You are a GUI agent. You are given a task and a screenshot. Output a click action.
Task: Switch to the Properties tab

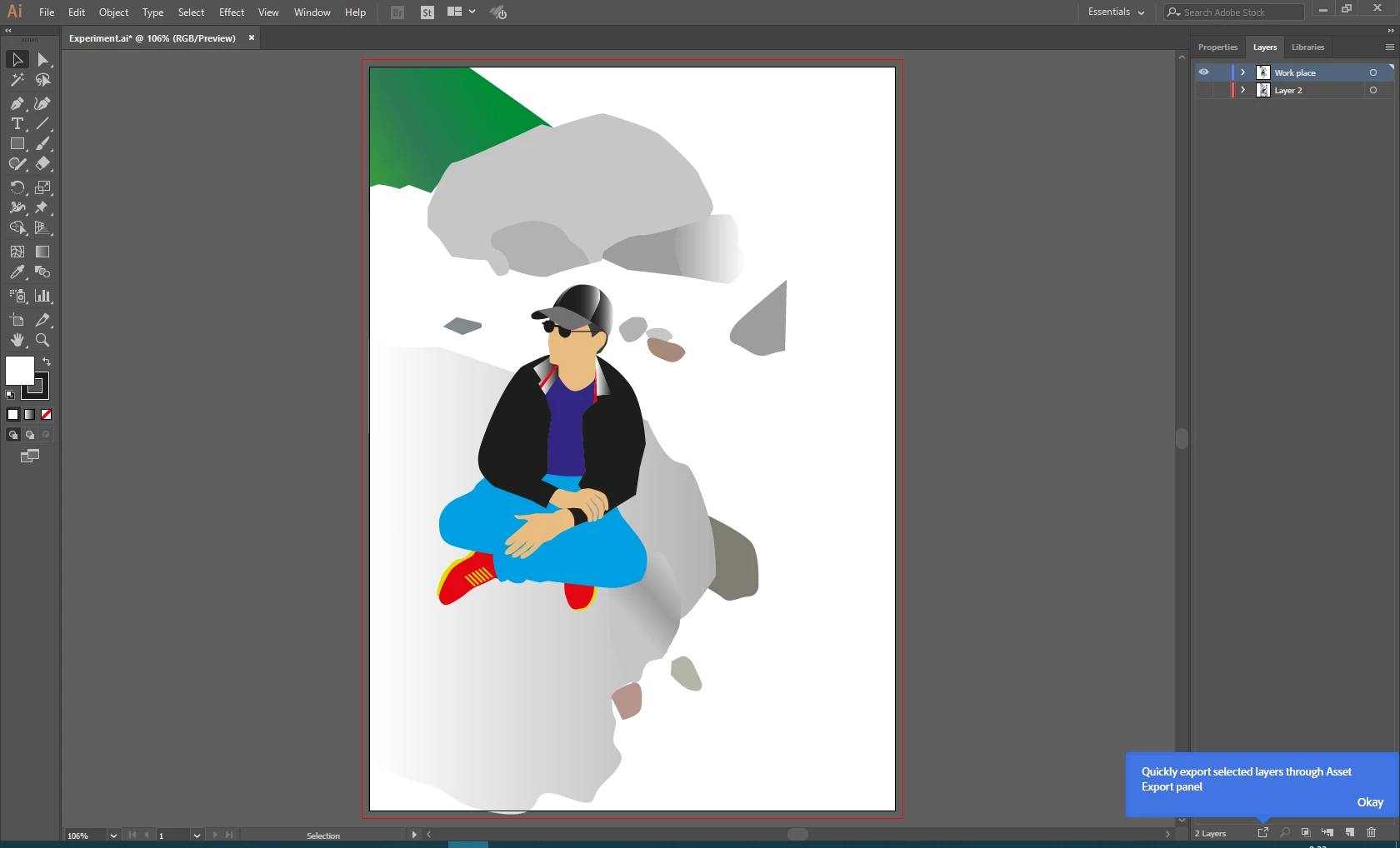click(x=1217, y=47)
